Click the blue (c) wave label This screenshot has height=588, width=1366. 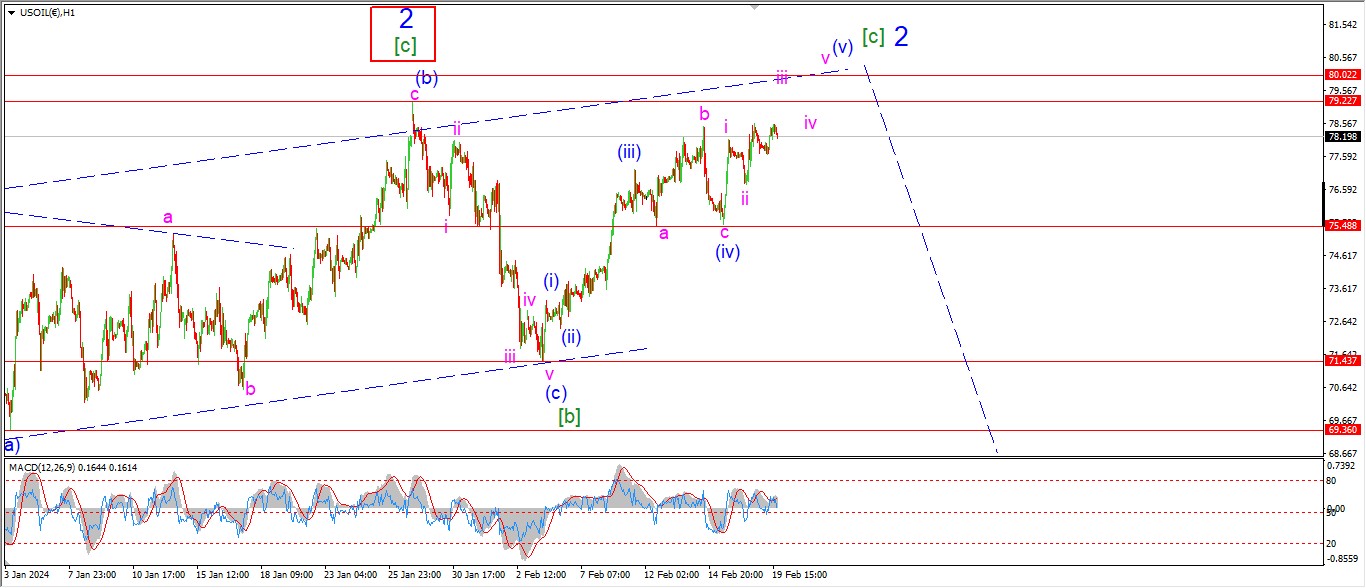click(x=556, y=394)
